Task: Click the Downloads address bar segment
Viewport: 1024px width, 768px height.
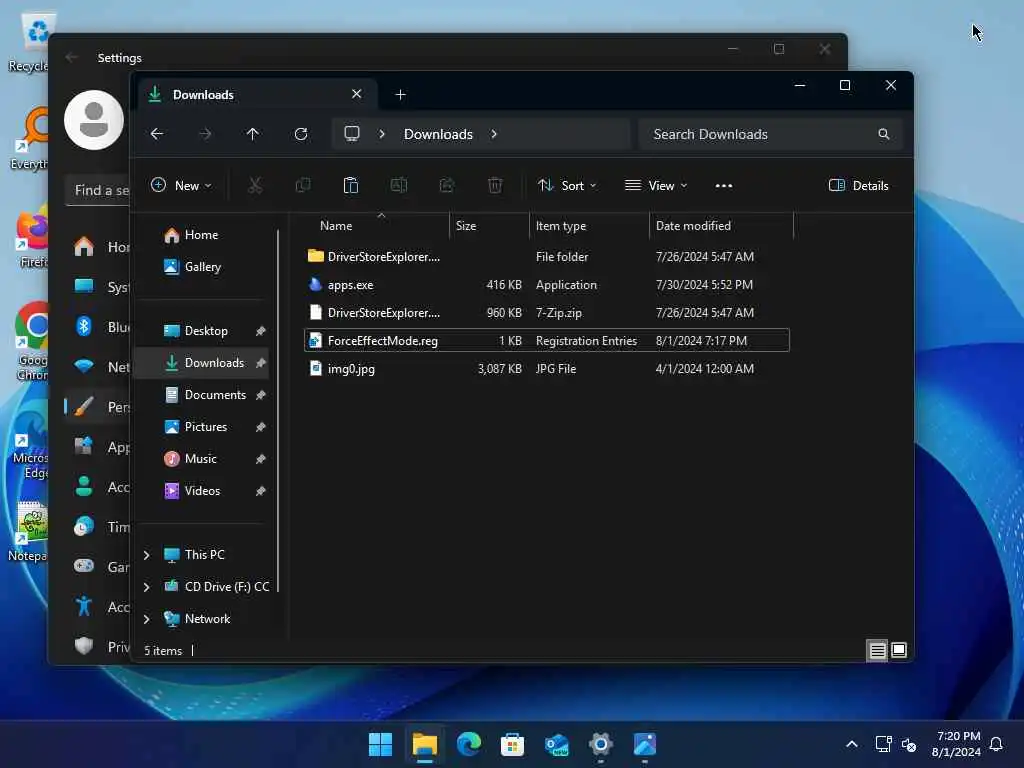Action: pos(438,134)
